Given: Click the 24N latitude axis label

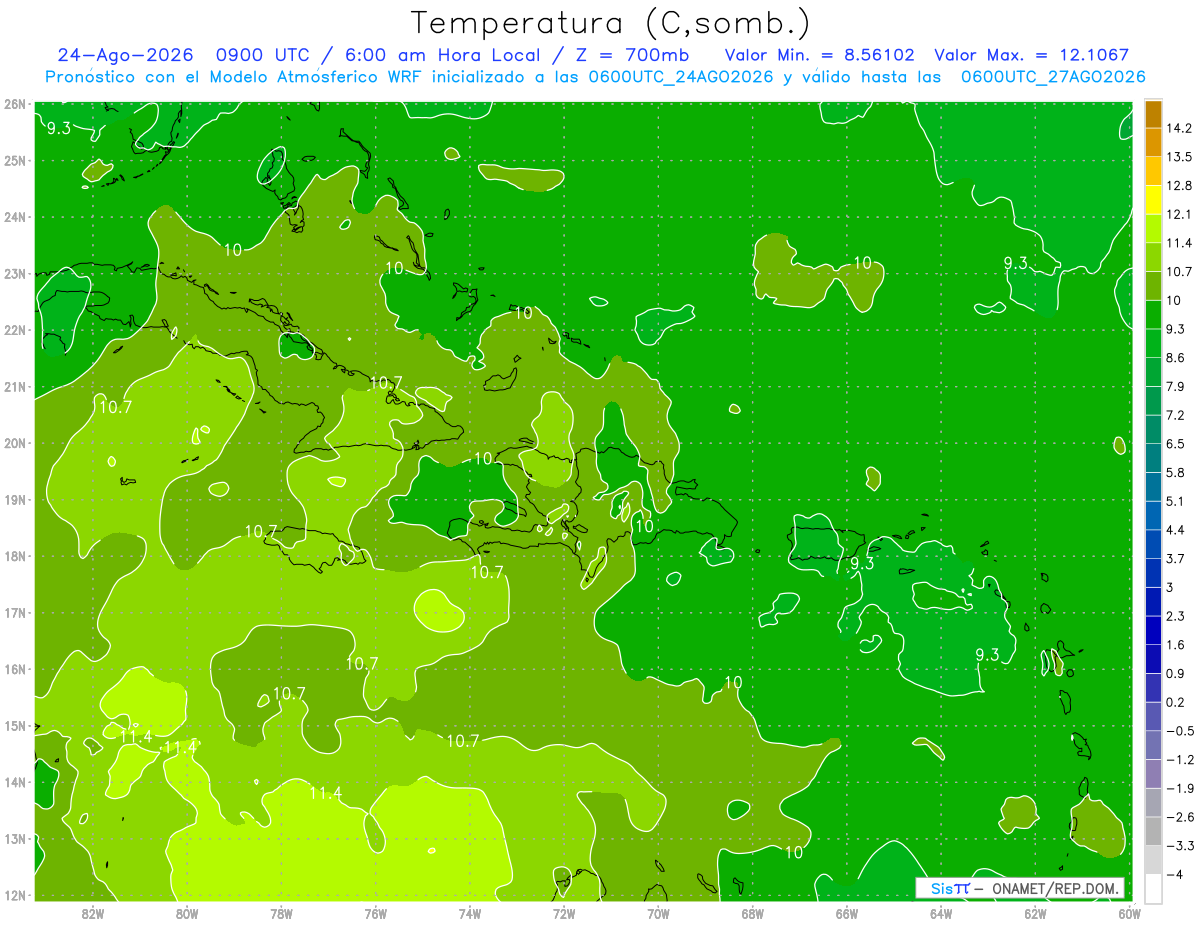Looking at the screenshot, I should (x=14, y=217).
